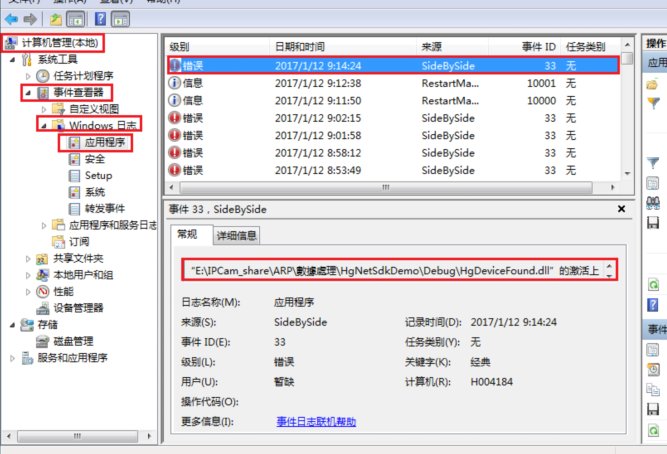Select 事件查看器 in the tree
This screenshot has width=667, height=454.
coord(78,92)
